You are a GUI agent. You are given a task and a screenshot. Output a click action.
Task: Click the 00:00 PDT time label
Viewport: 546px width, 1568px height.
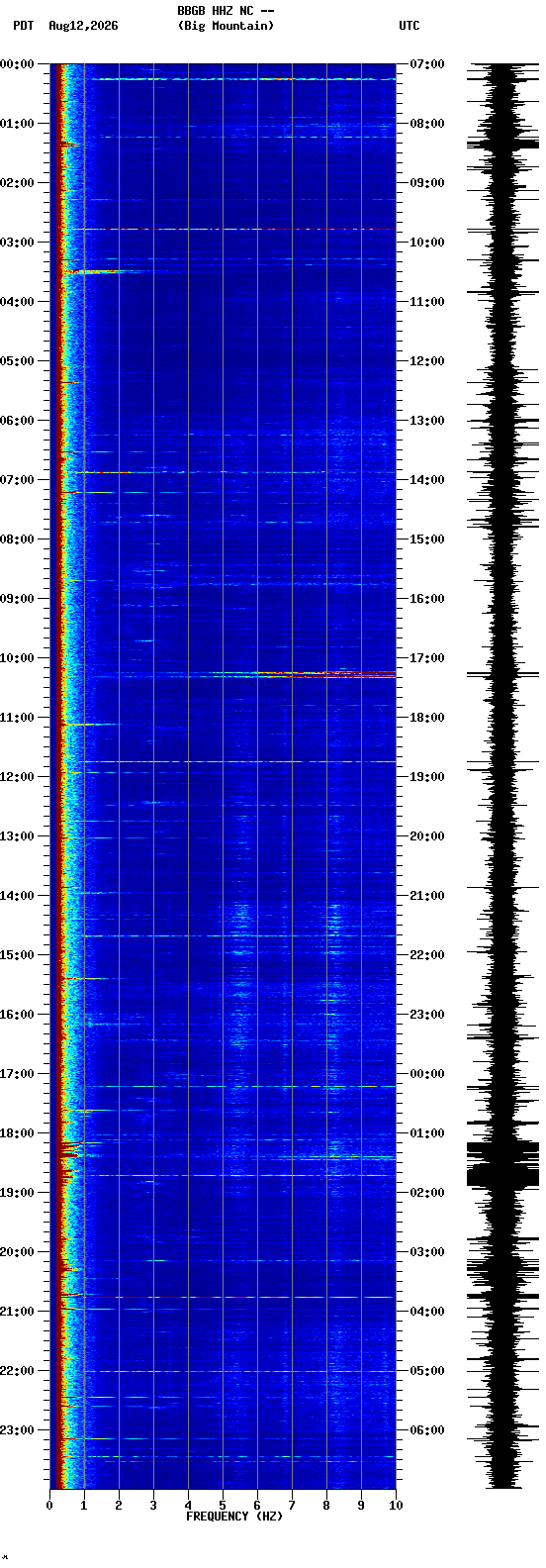tap(17, 64)
